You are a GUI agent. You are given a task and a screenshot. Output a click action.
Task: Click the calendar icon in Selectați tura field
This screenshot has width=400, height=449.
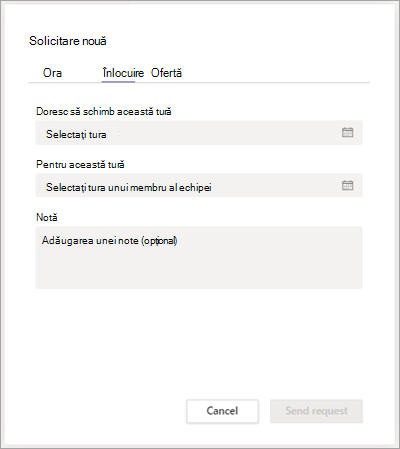pyautogui.click(x=347, y=132)
